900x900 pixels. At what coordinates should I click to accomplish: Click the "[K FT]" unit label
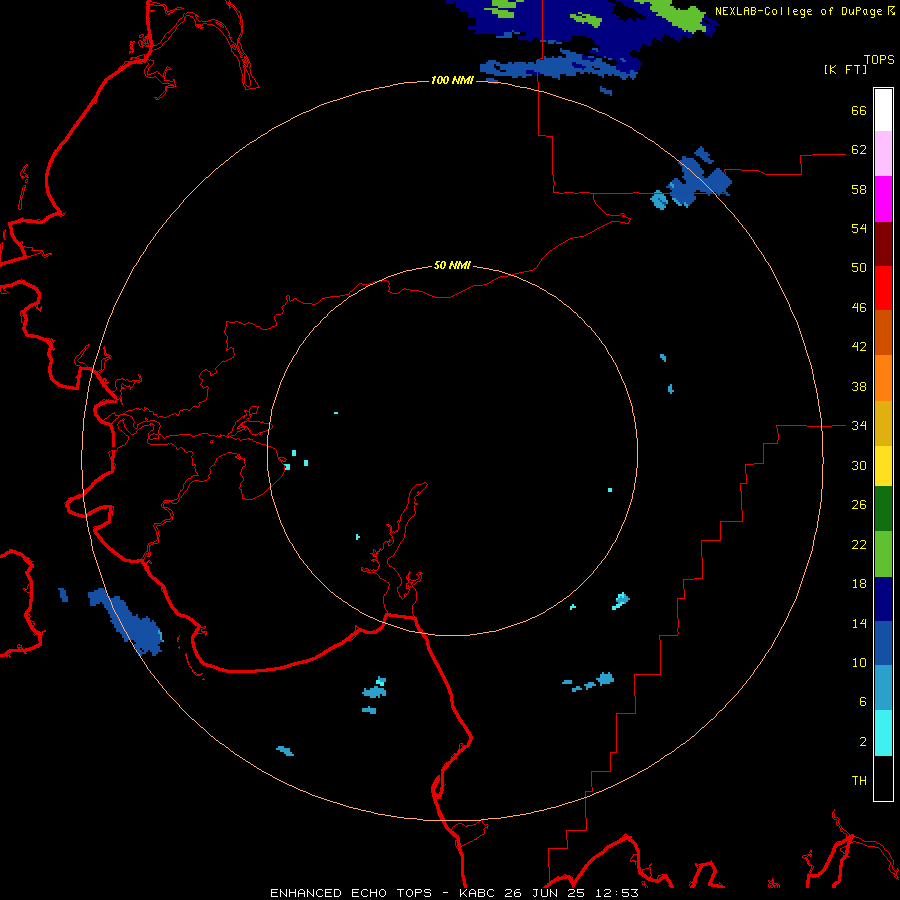tap(845, 69)
